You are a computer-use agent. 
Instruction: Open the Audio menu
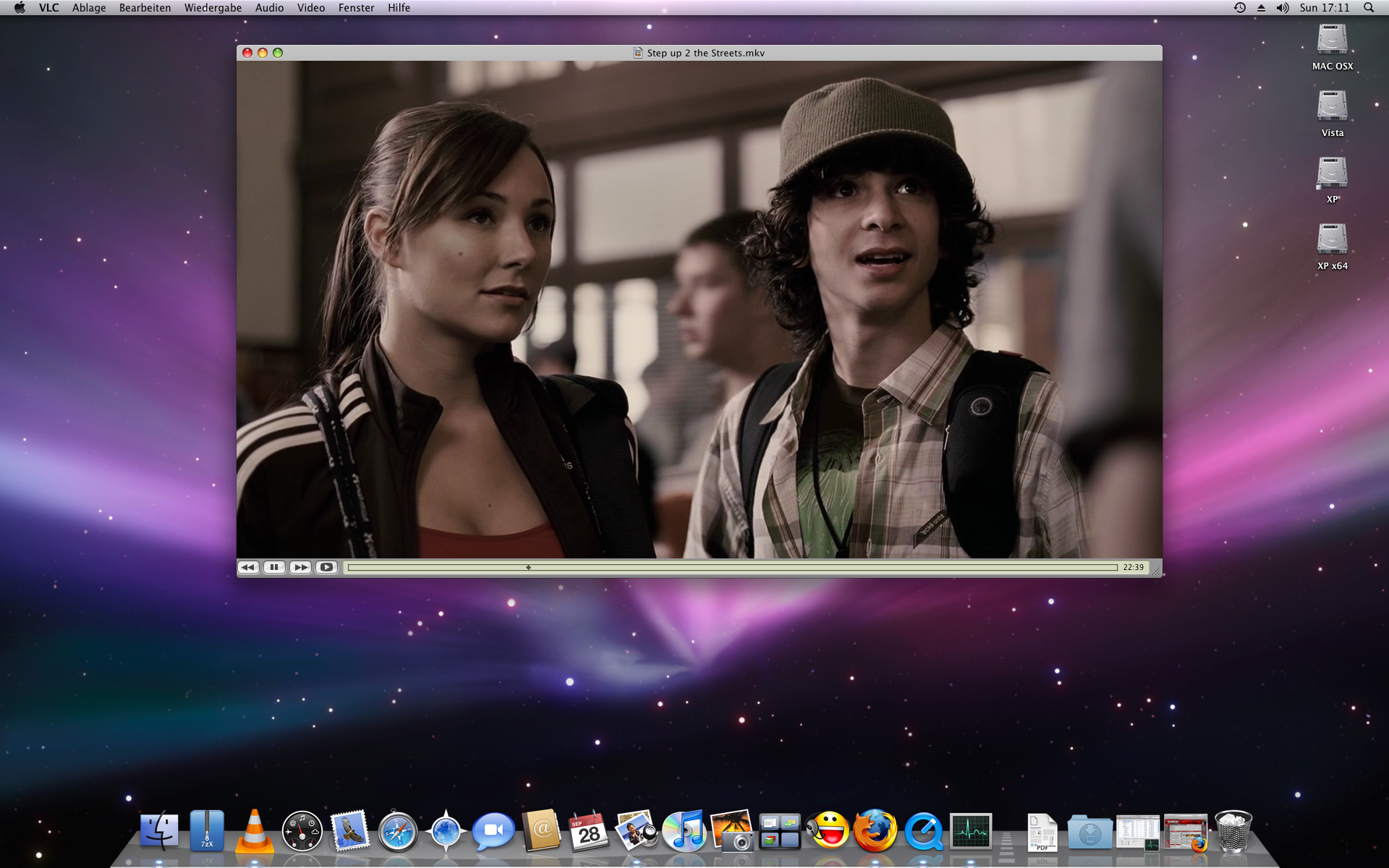pyautogui.click(x=269, y=8)
